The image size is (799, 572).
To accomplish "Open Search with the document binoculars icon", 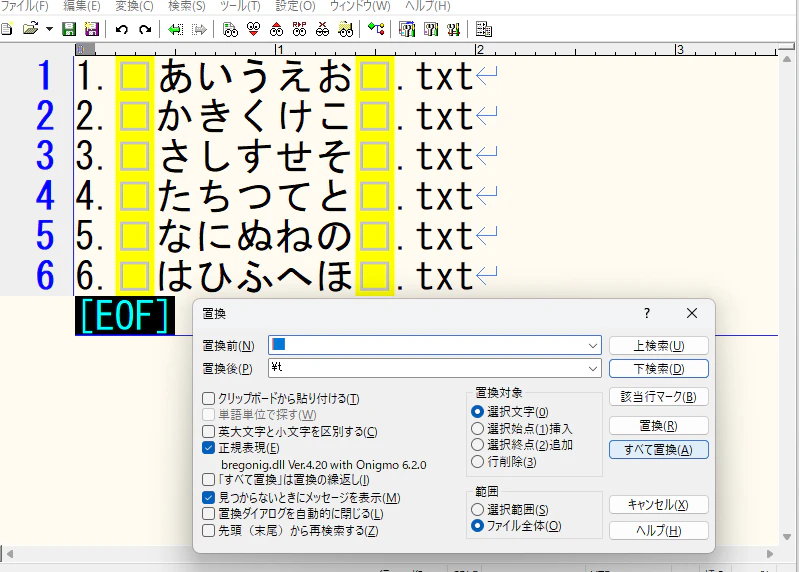I will [x=230, y=30].
